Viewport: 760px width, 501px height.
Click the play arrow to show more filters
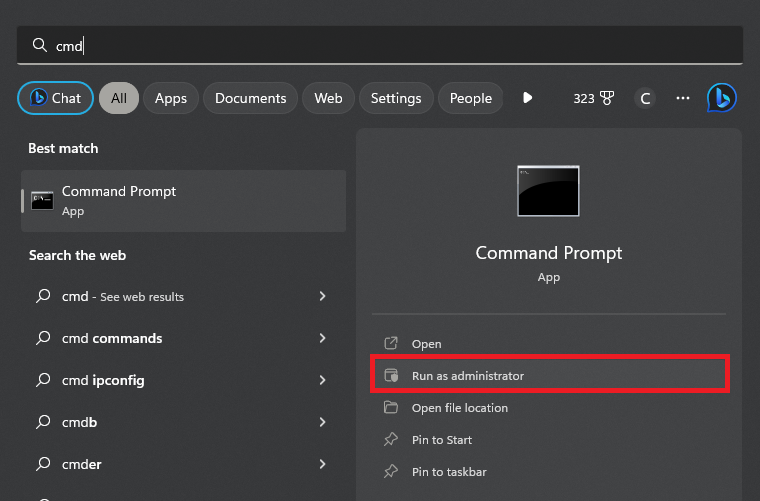(x=527, y=98)
